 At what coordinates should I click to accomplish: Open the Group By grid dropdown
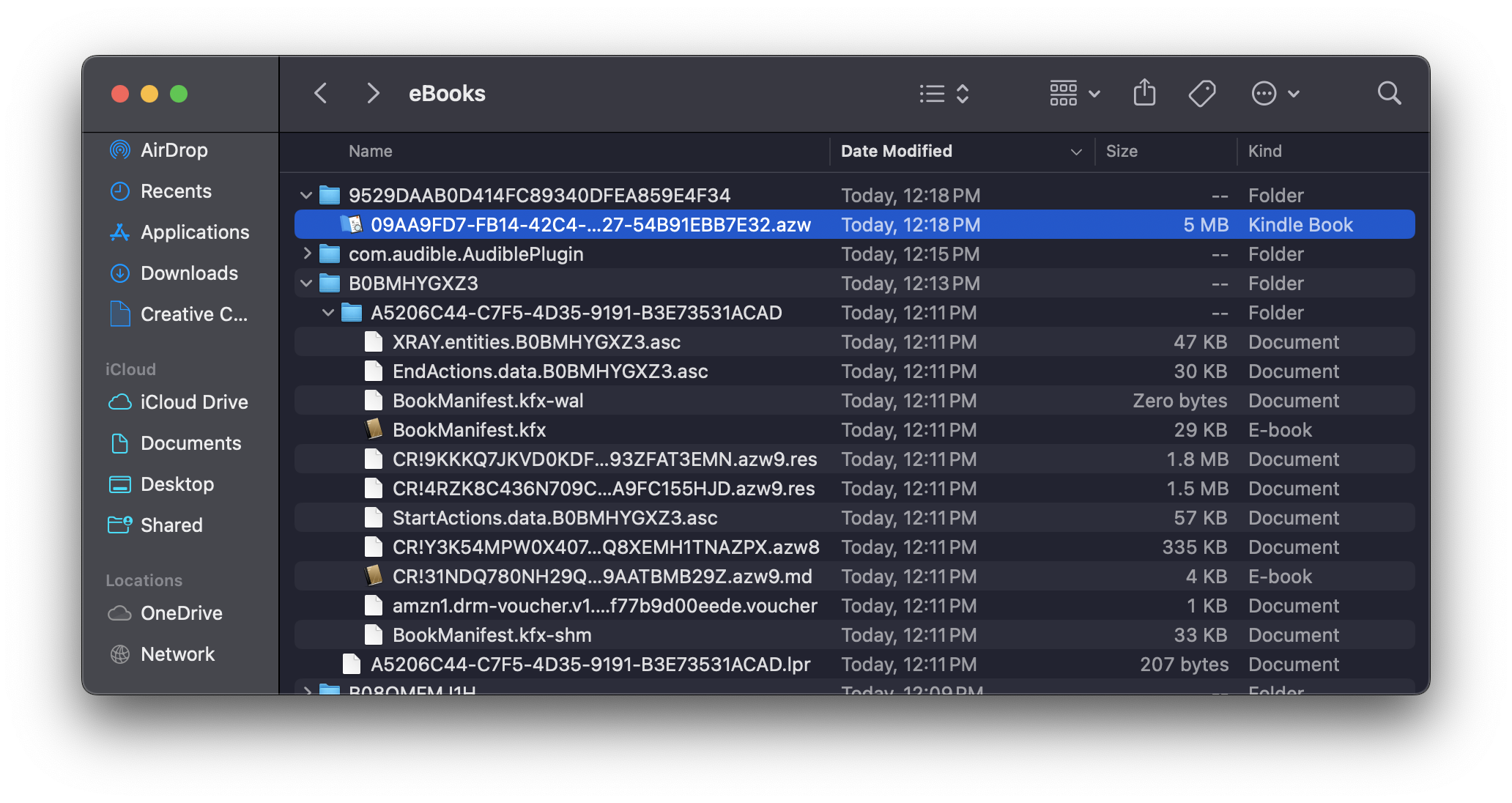[1074, 93]
